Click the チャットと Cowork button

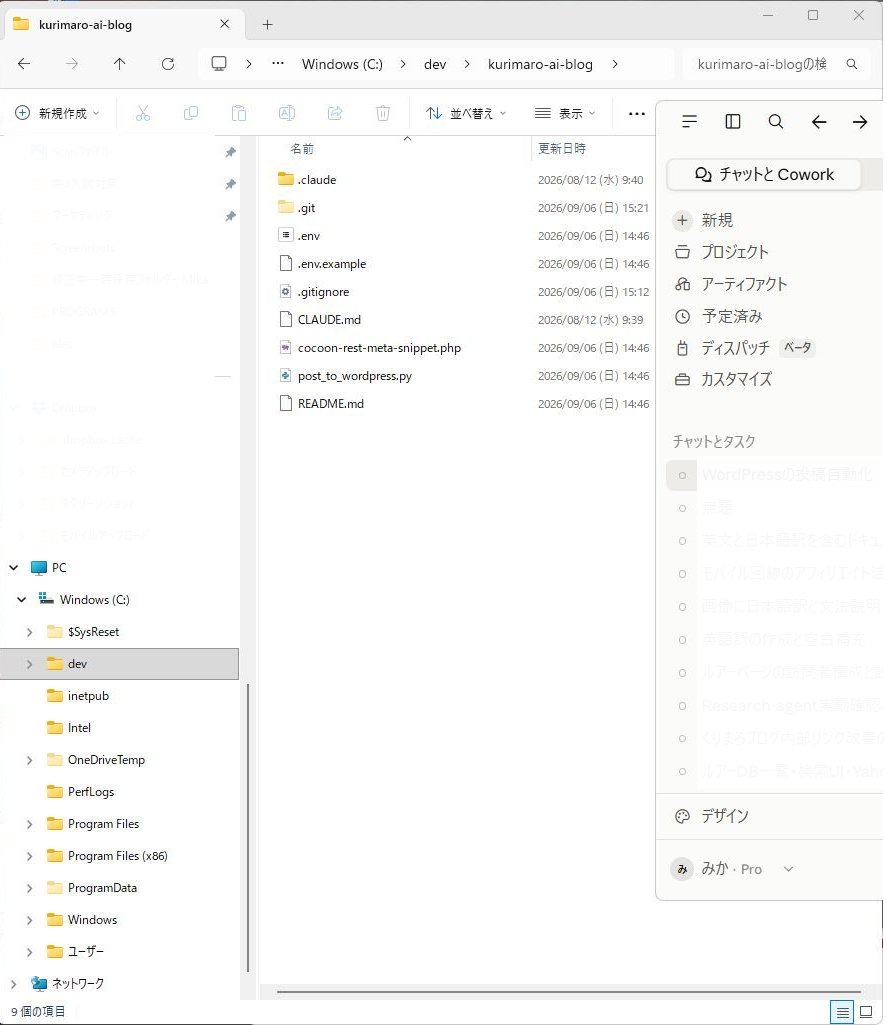(x=763, y=175)
